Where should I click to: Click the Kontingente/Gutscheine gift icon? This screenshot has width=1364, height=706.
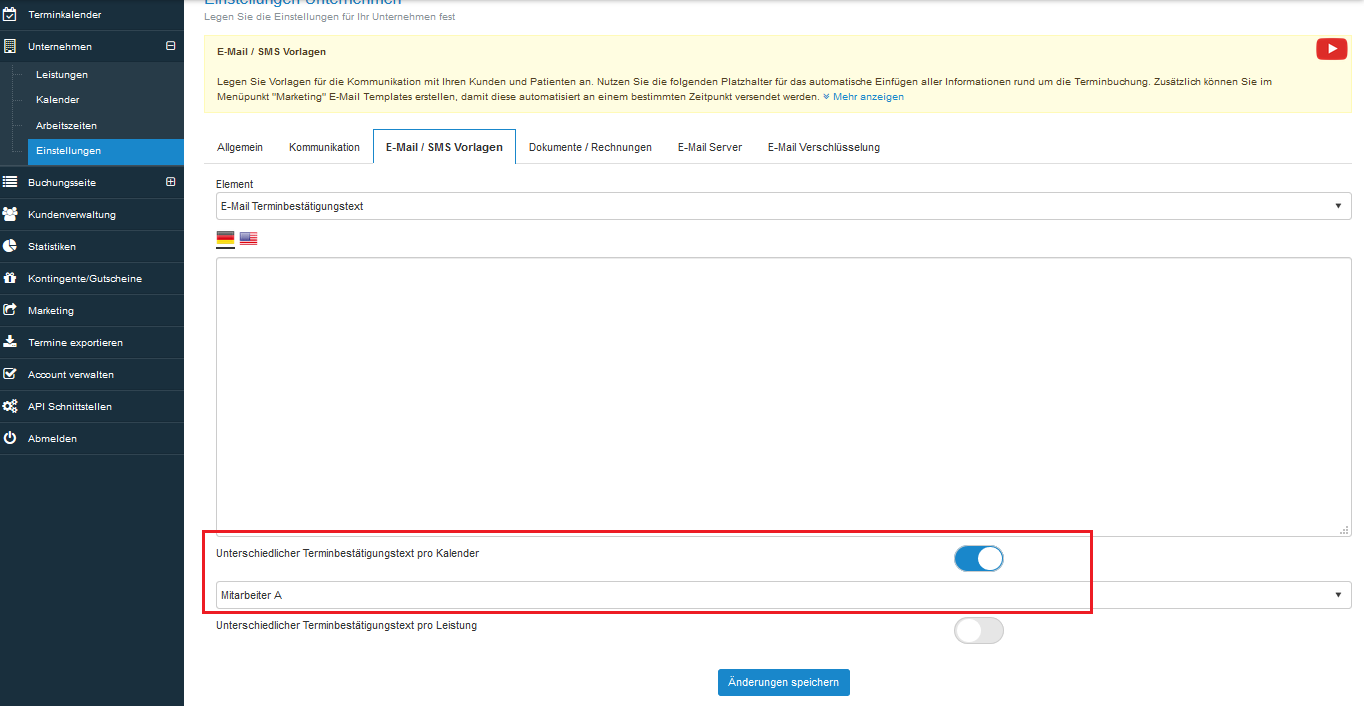point(10,278)
